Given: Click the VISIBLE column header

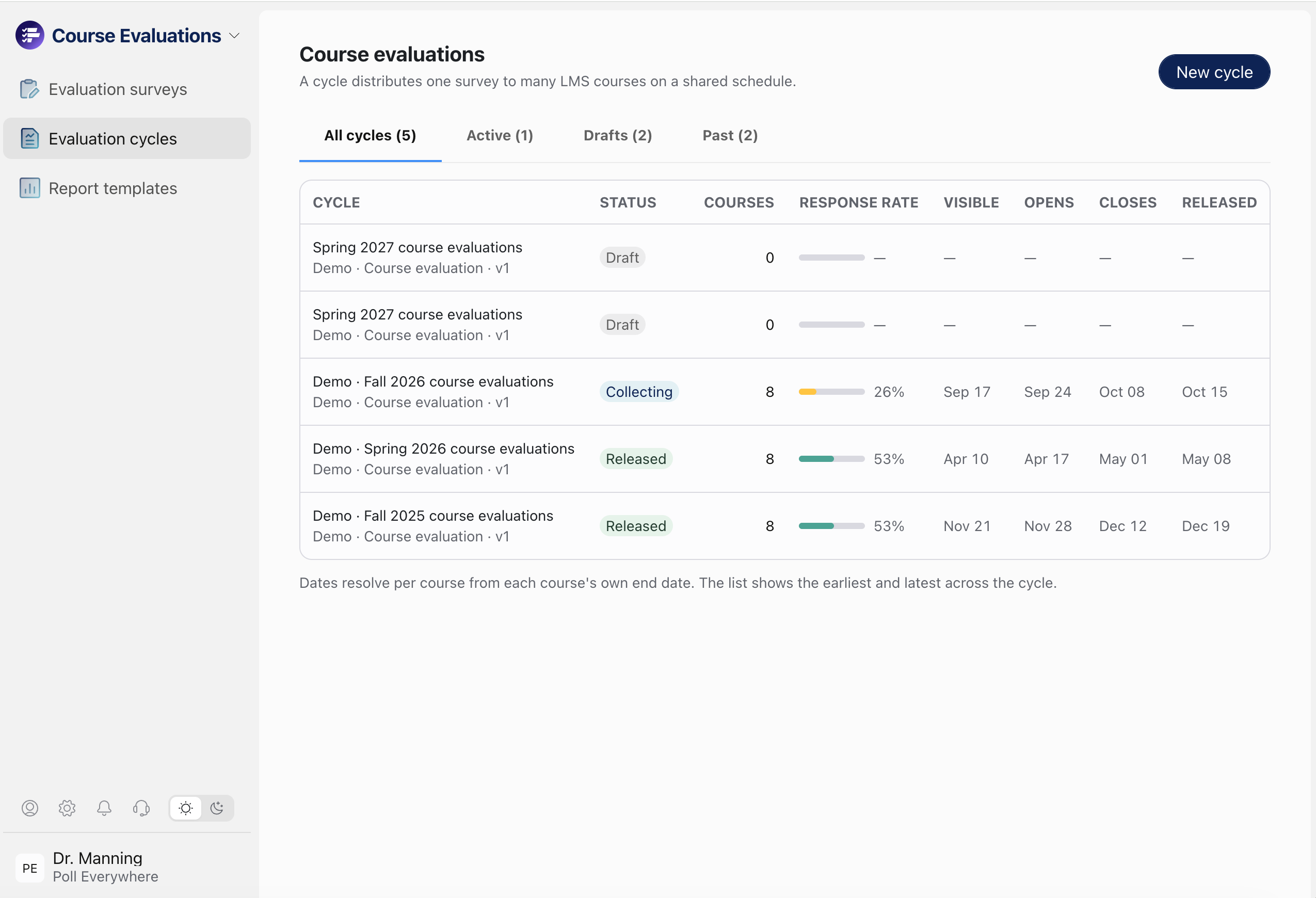Looking at the screenshot, I should coord(971,203).
